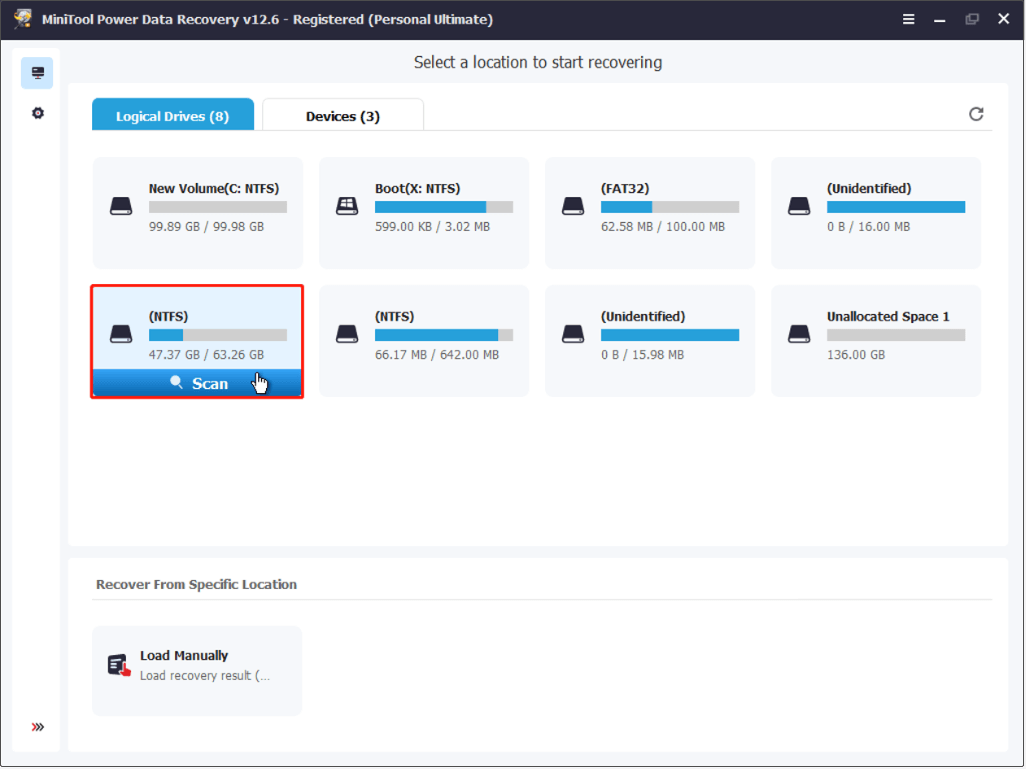The height and width of the screenshot is (769, 1026).
Task: Click the 47.37 GB / 63.26 GB size text
Action: pos(207,355)
